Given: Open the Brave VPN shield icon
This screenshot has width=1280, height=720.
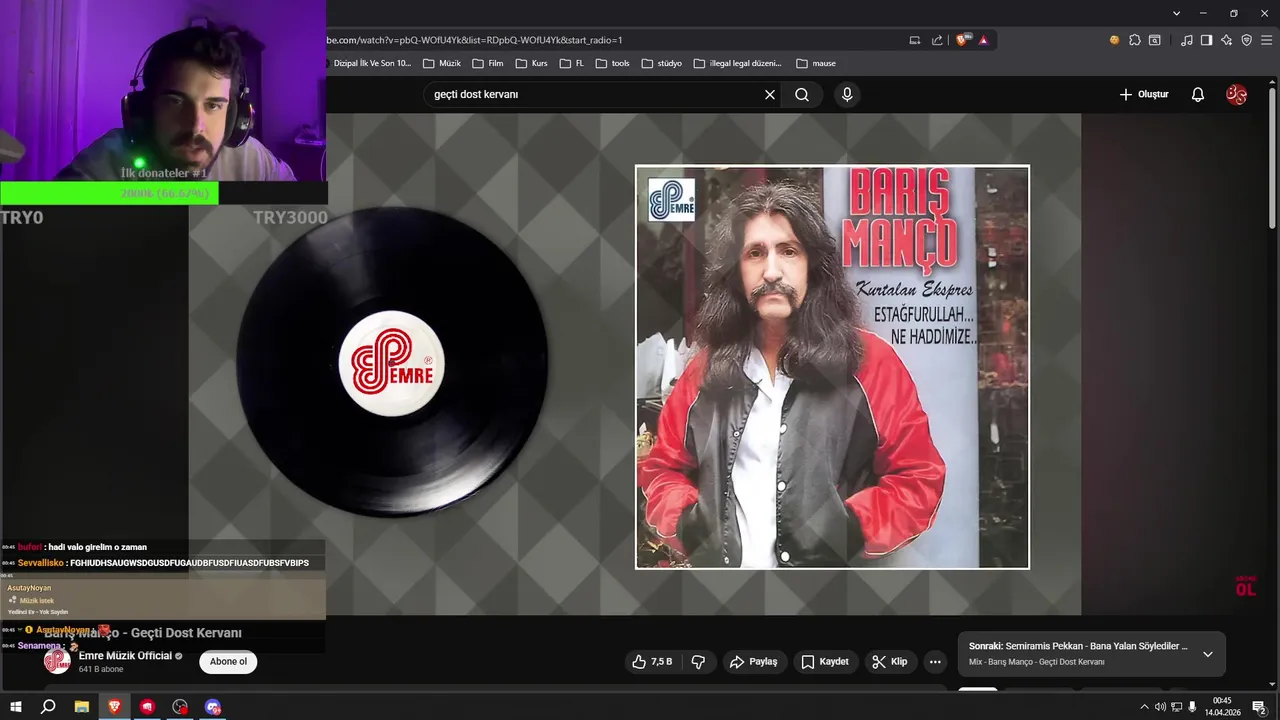Looking at the screenshot, I should pos(1246,40).
